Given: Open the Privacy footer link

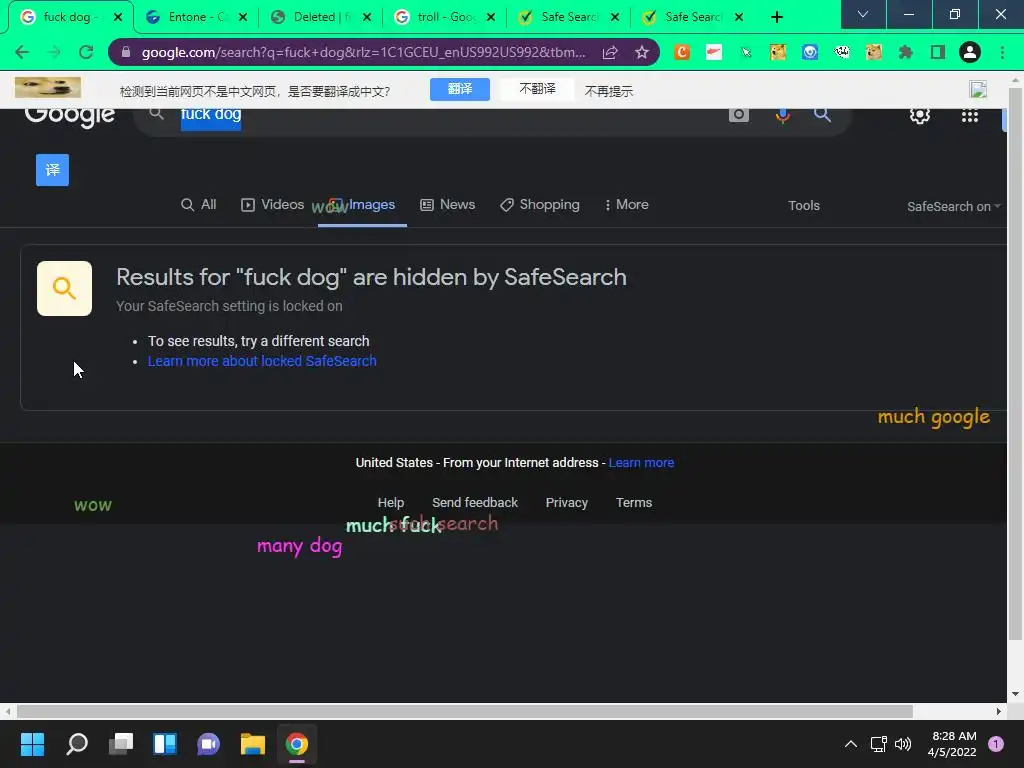Looking at the screenshot, I should coord(566,503).
